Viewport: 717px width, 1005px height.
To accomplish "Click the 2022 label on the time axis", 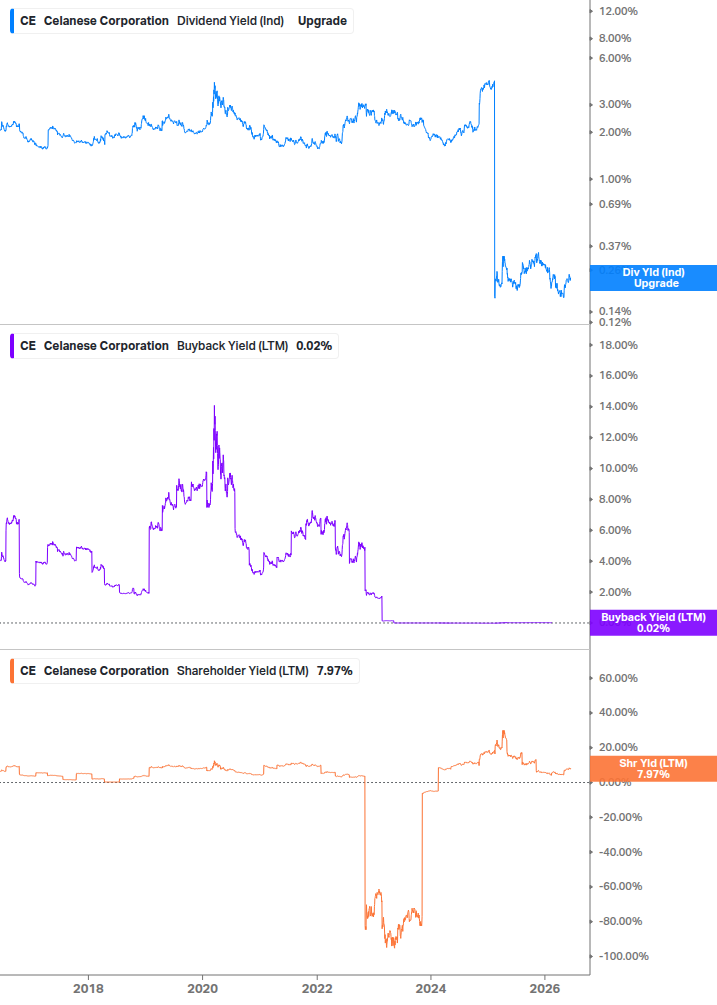I will click(317, 988).
